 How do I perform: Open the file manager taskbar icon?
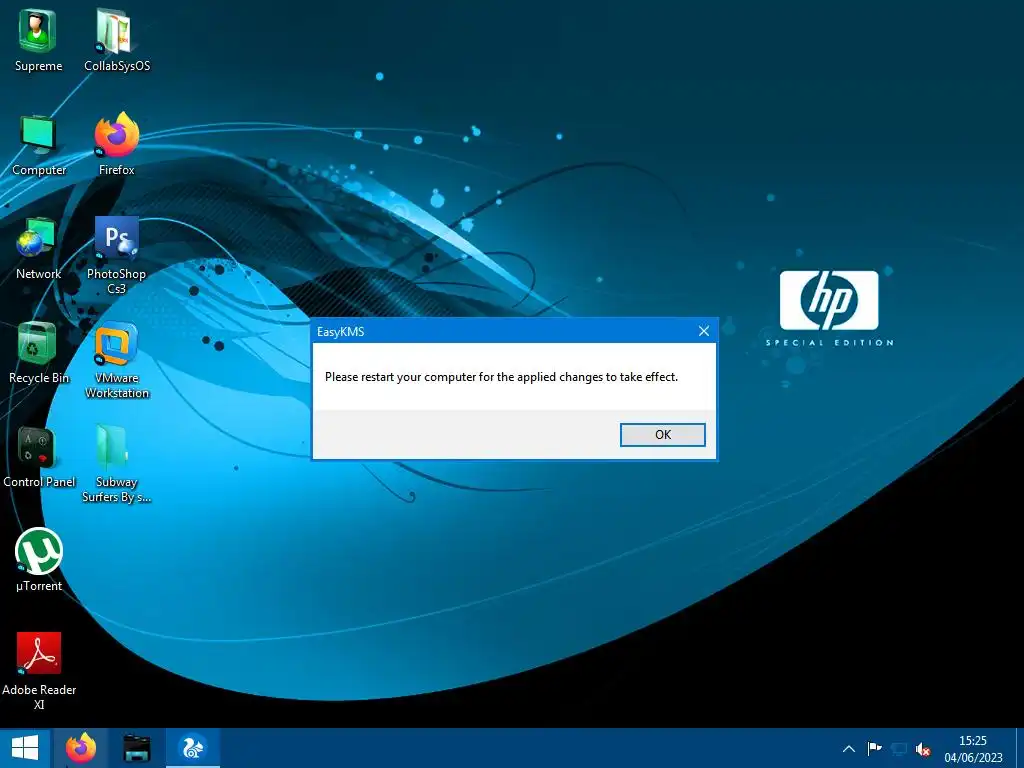click(136, 748)
